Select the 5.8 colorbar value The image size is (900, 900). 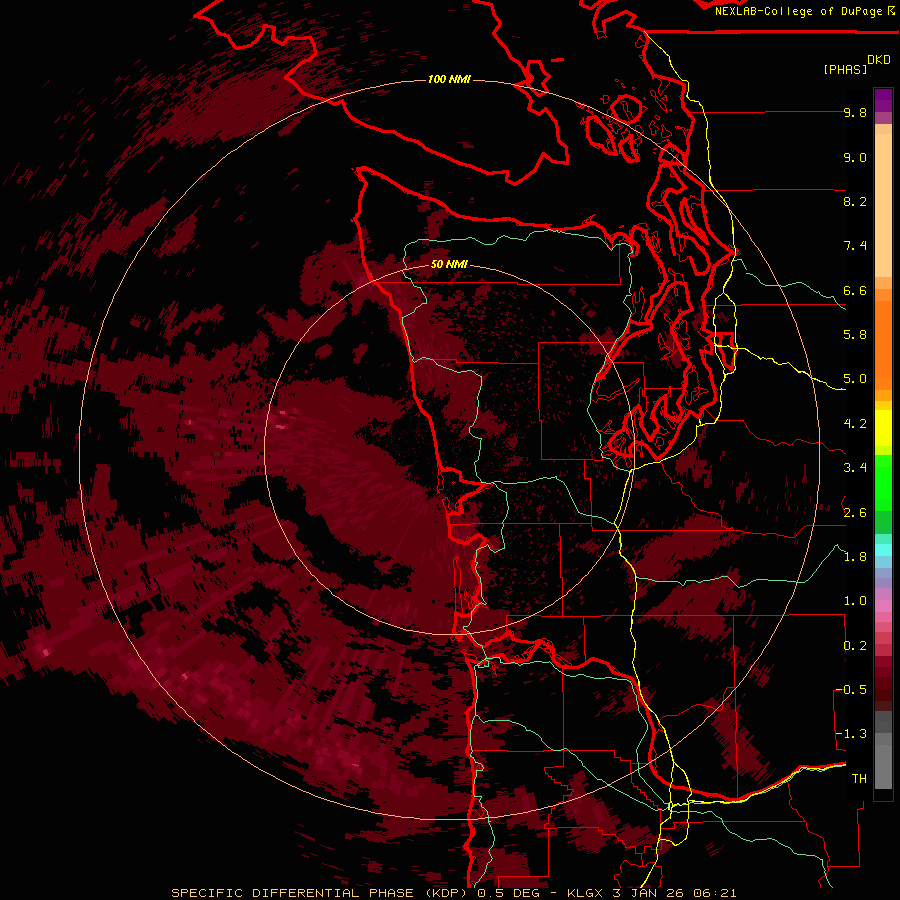click(855, 335)
